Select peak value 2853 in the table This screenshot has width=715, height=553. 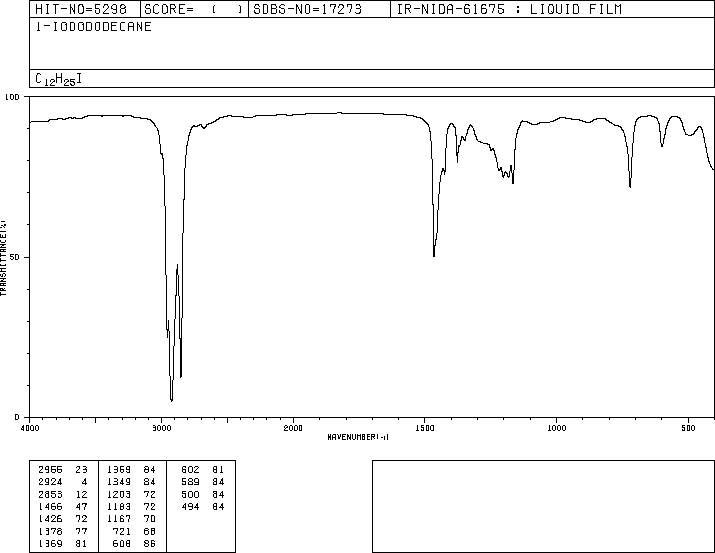(50, 495)
